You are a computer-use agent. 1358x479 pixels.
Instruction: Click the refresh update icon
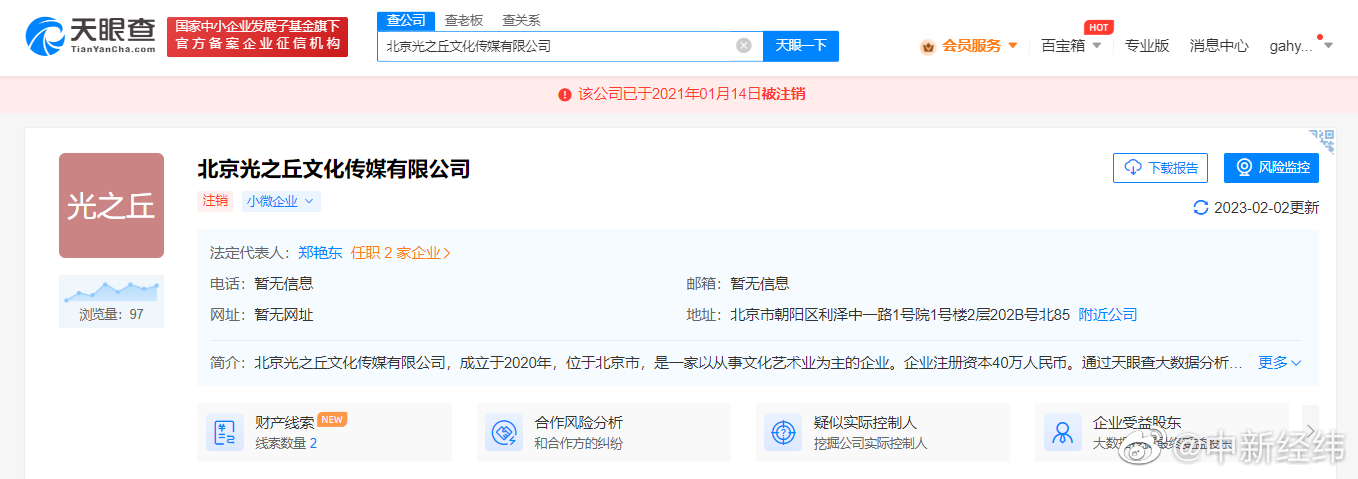point(1201,208)
